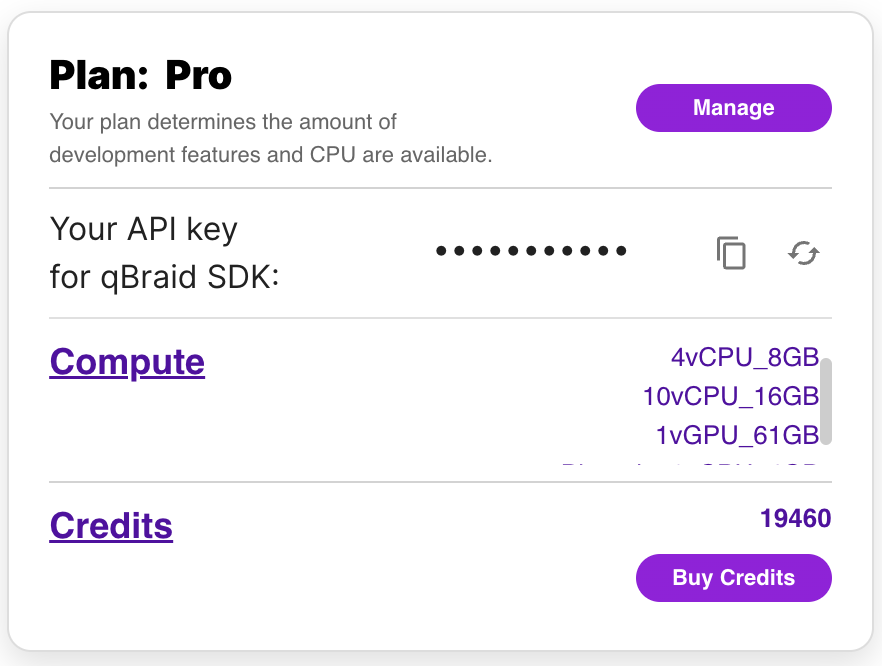Regenerate the API key with refresh icon
The width and height of the screenshot is (882, 666).
(803, 254)
